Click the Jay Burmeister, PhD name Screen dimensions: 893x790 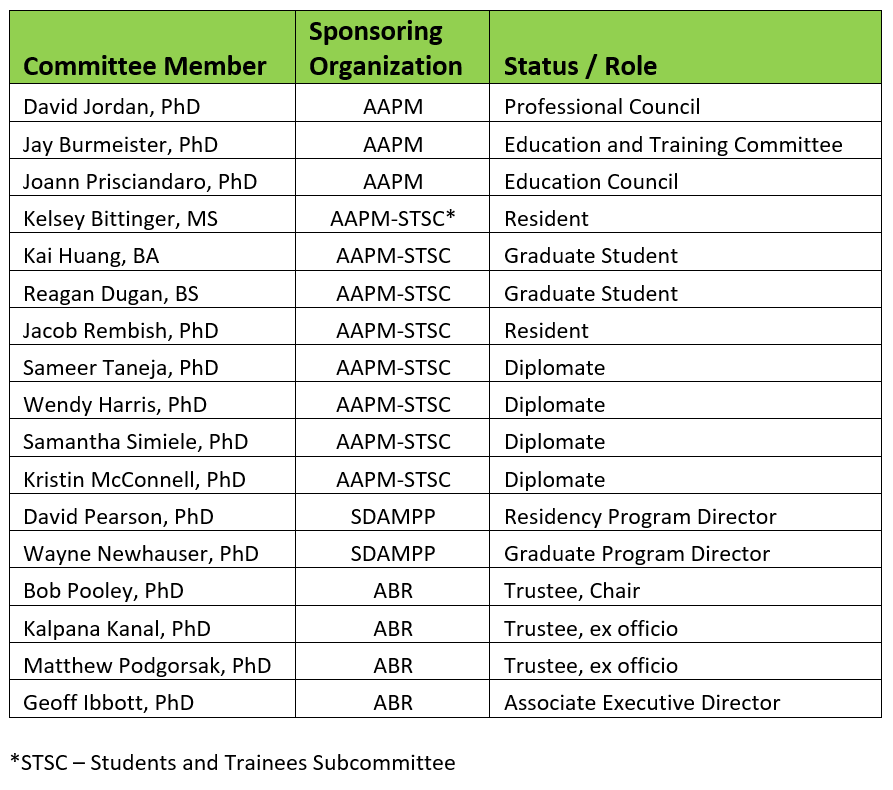pyautogui.click(x=120, y=144)
